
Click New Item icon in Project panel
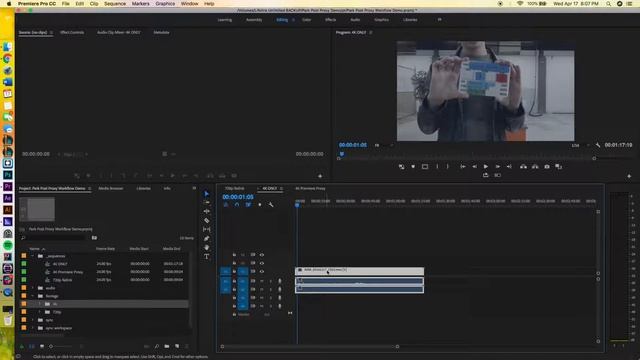[177, 346]
